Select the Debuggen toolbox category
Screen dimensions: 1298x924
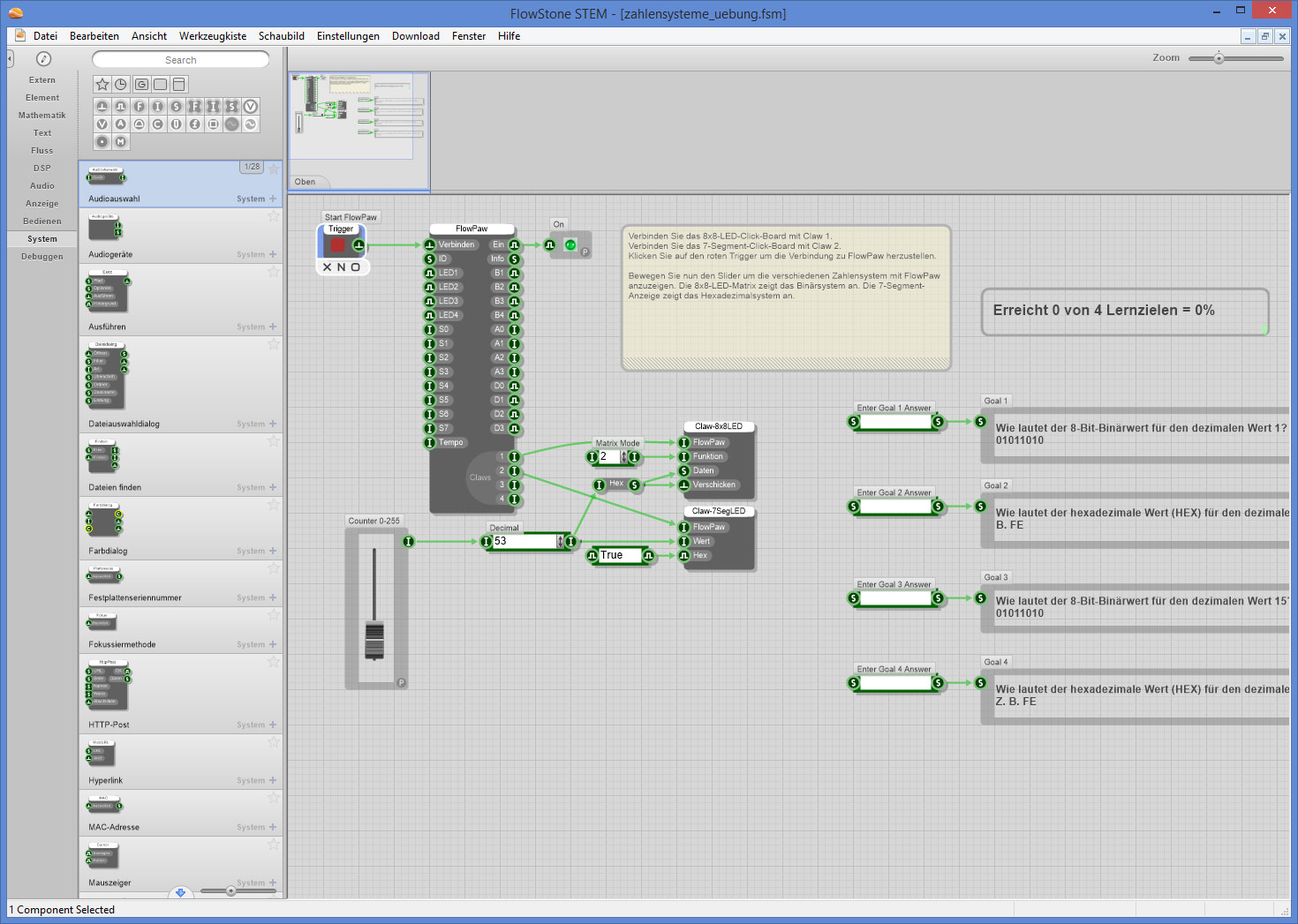click(x=42, y=257)
